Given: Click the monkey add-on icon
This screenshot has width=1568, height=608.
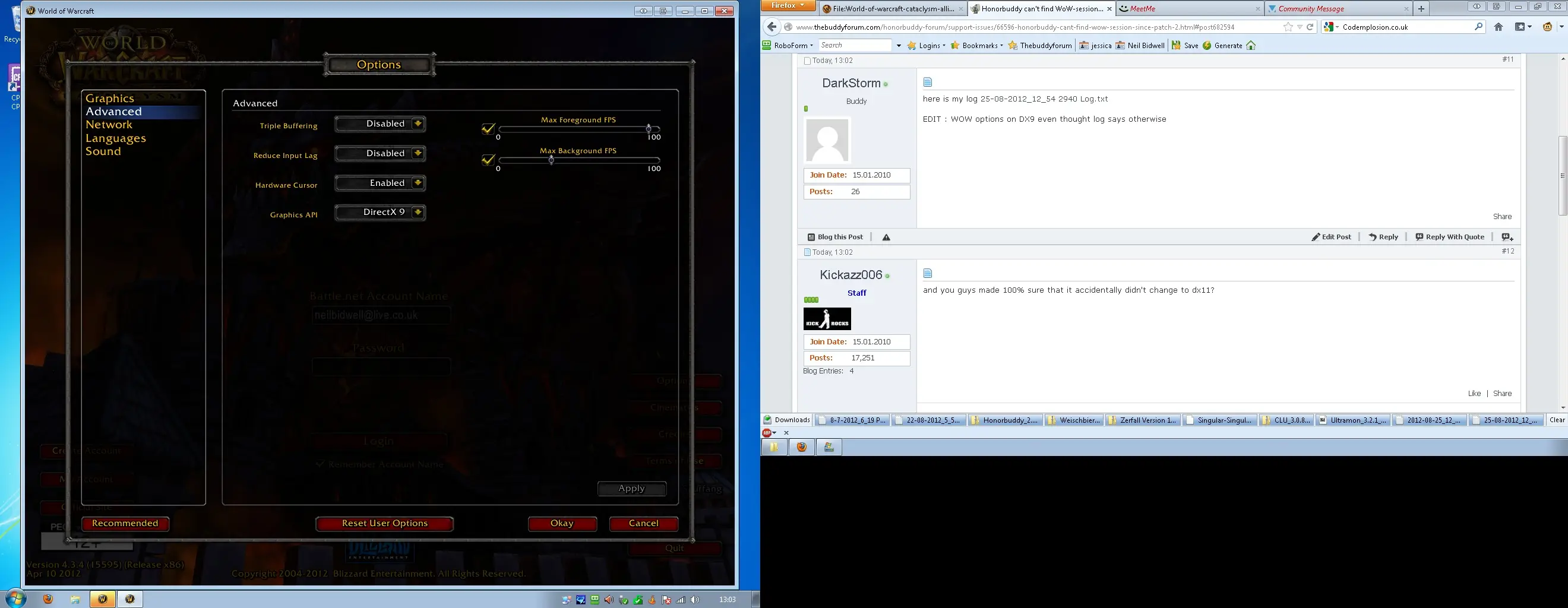Looking at the screenshot, I should coord(1547,27).
